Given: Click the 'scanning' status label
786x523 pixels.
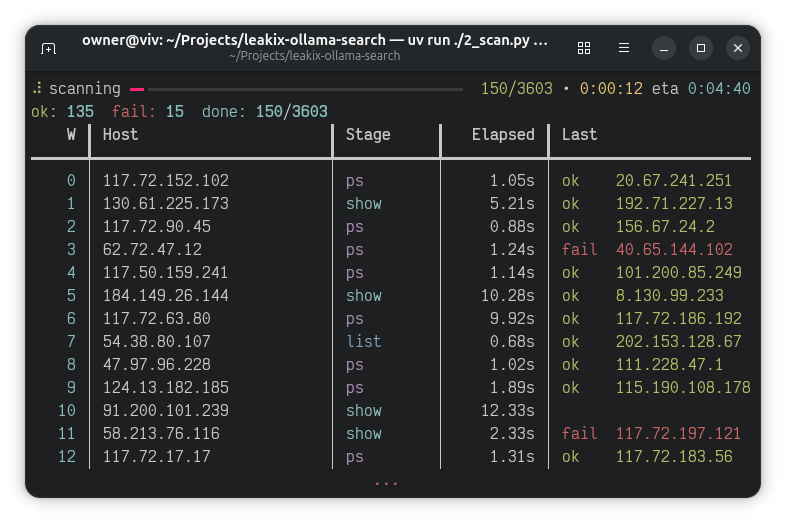Looking at the screenshot, I should pos(85,89).
